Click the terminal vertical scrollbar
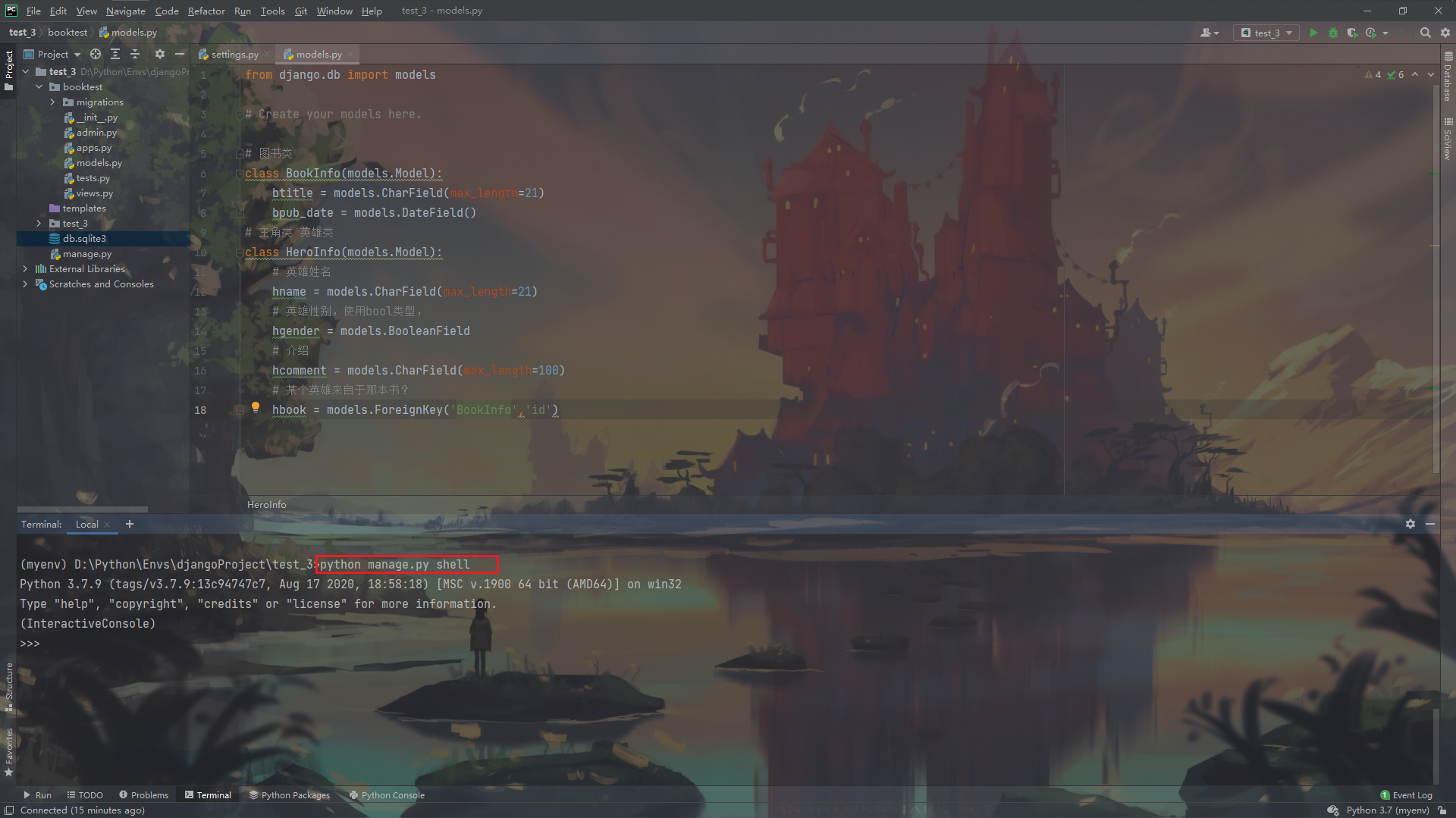 click(1436, 746)
